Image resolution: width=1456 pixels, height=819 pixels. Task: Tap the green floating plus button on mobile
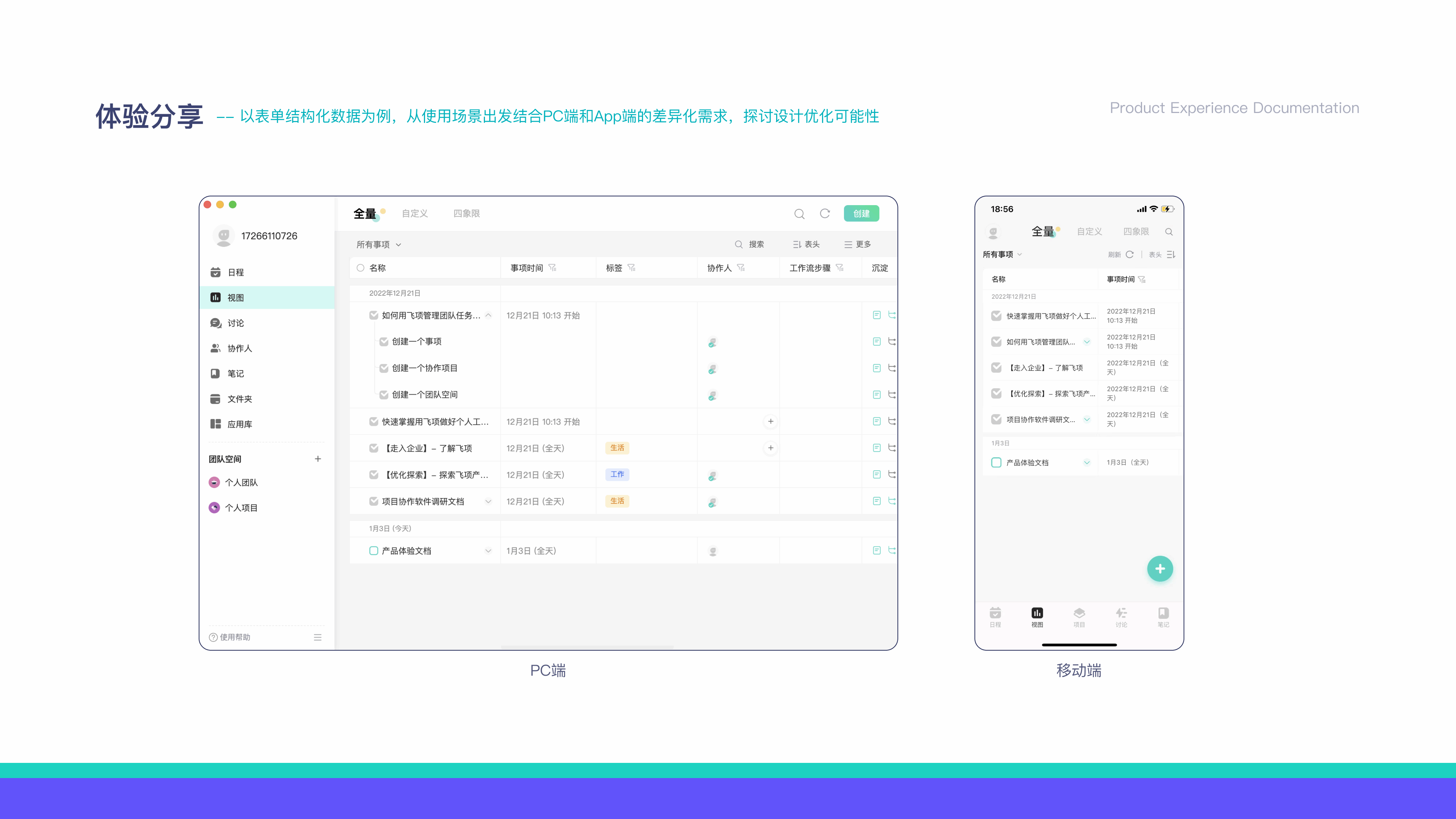point(1160,569)
